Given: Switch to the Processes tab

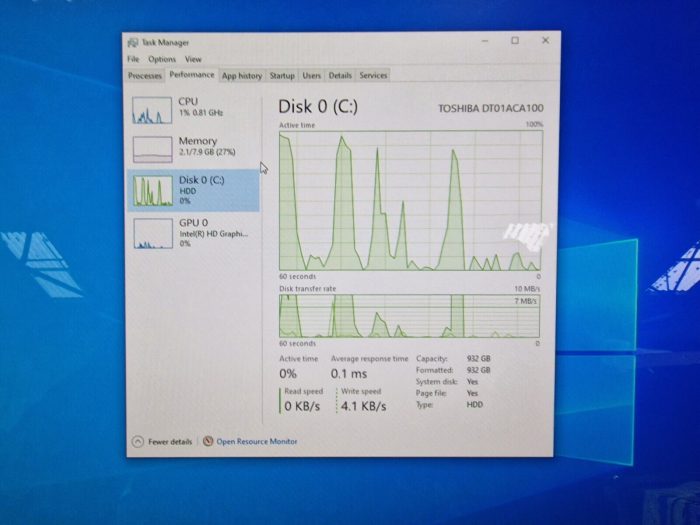Looking at the screenshot, I should click(x=145, y=75).
